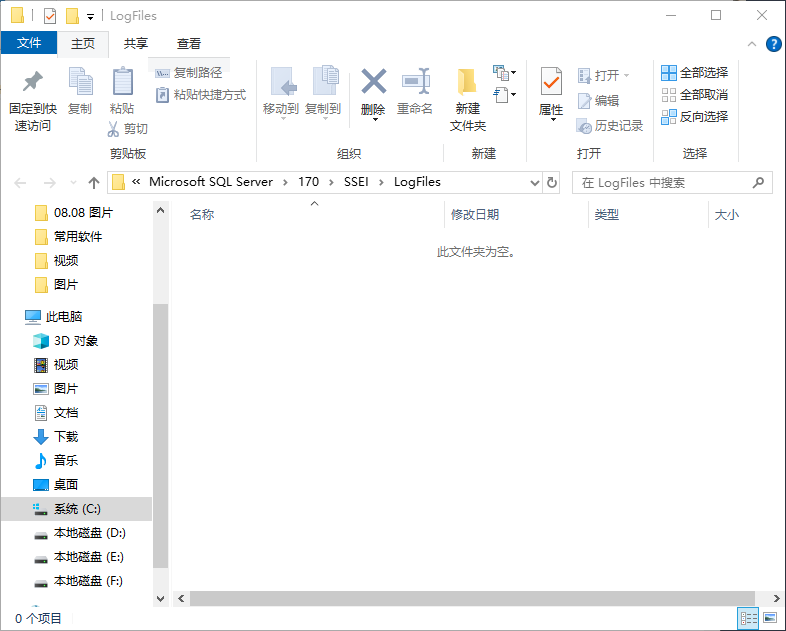The height and width of the screenshot is (631, 786).
Task: Click Select none (全部取消)
Action: point(694,95)
